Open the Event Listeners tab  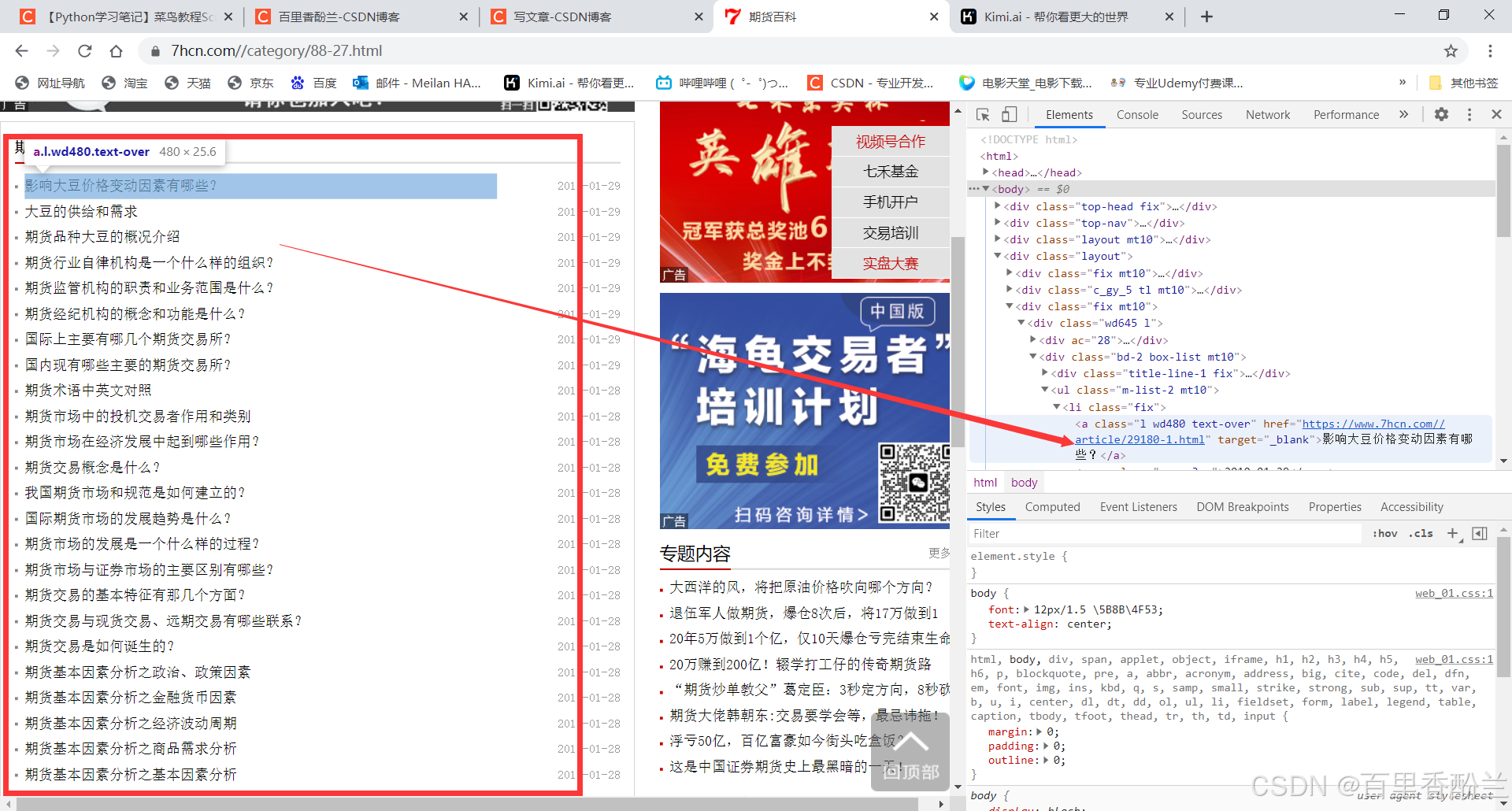point(1138,507)
